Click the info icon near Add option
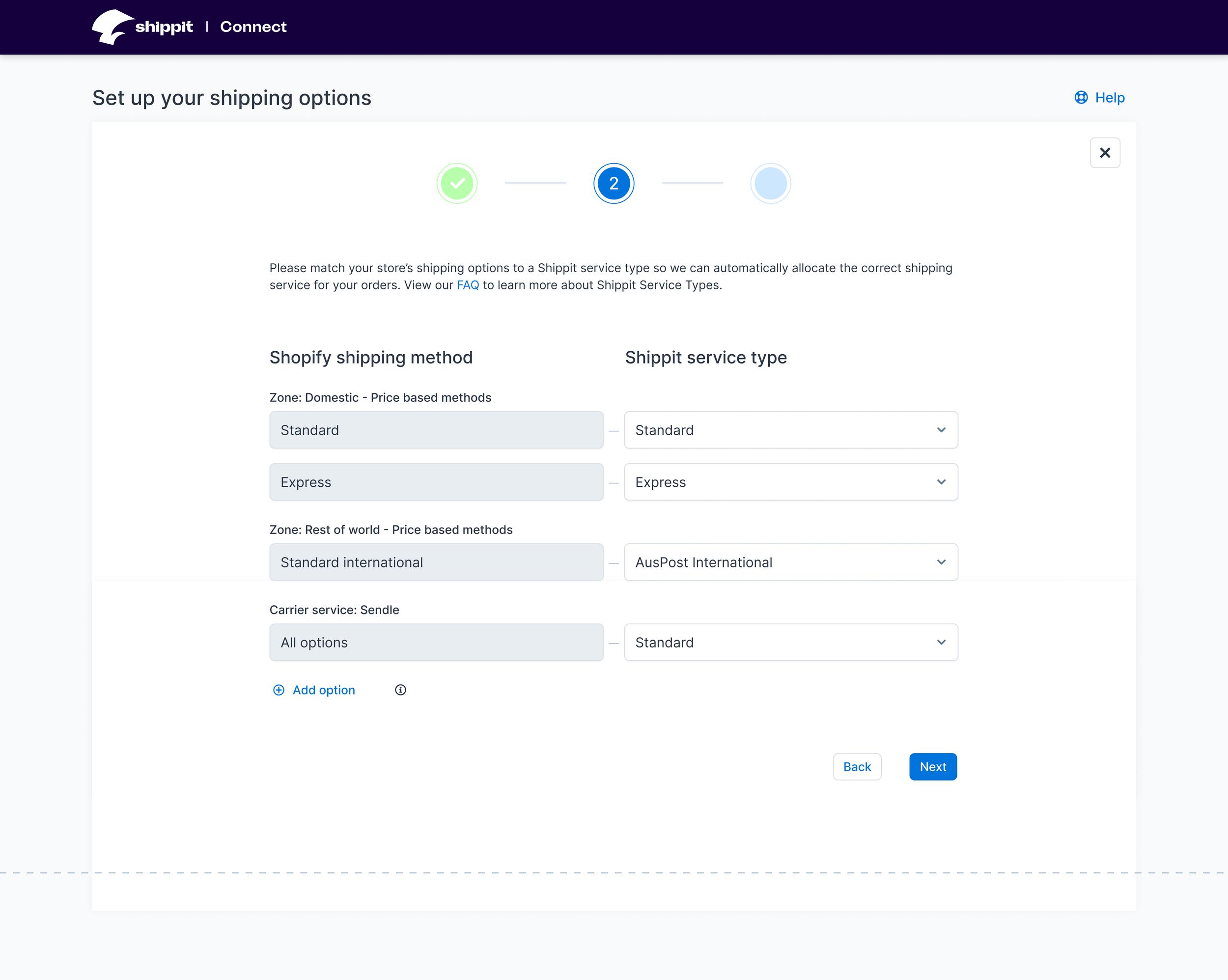Screen dimensions: 1228x980 coord(400,690)
